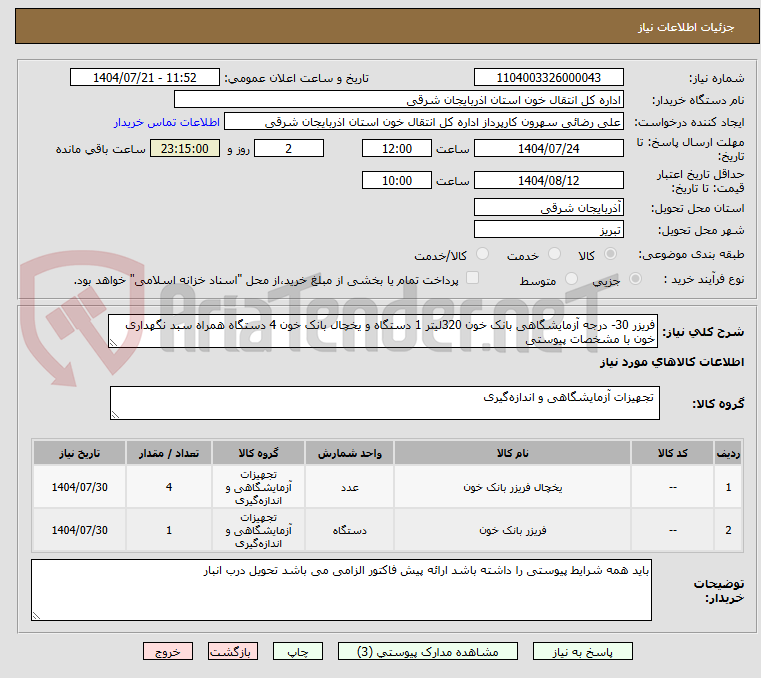
Task: Click the response deadline date 1404/07/24
Action: 548,149
